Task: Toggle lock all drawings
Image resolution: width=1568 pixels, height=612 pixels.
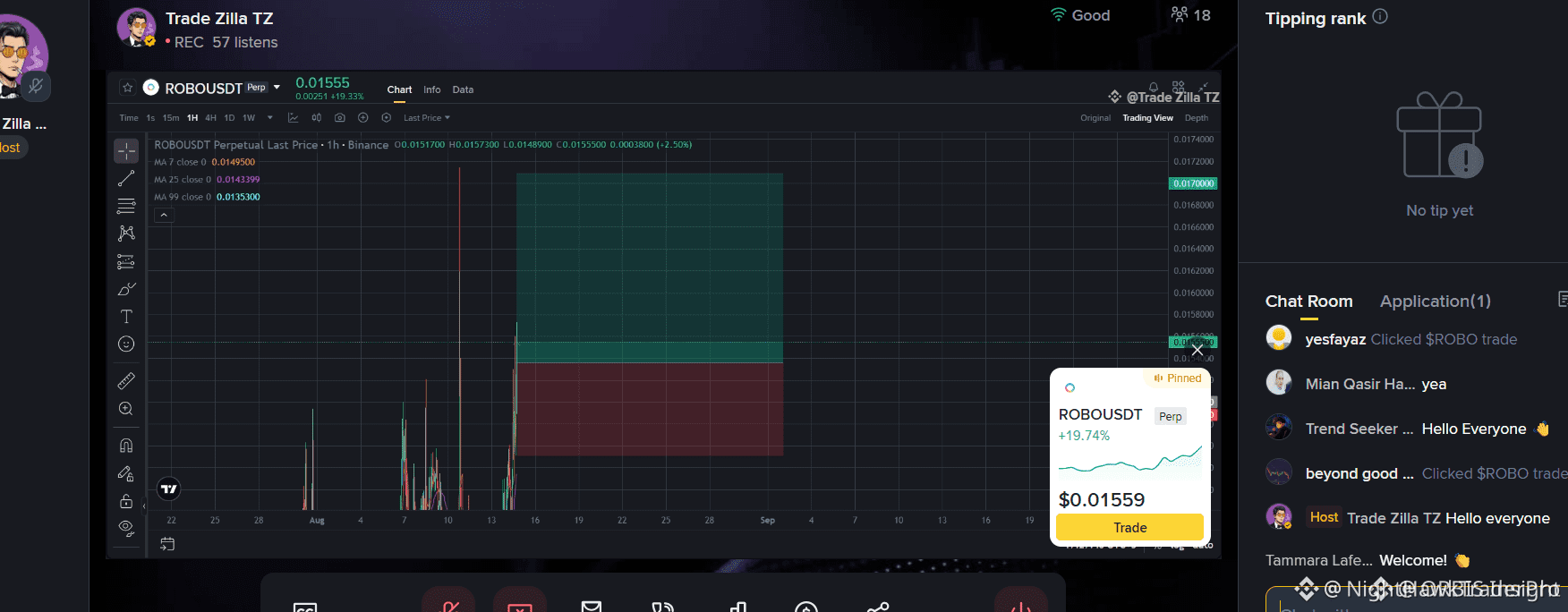Action: click(126, 501)
